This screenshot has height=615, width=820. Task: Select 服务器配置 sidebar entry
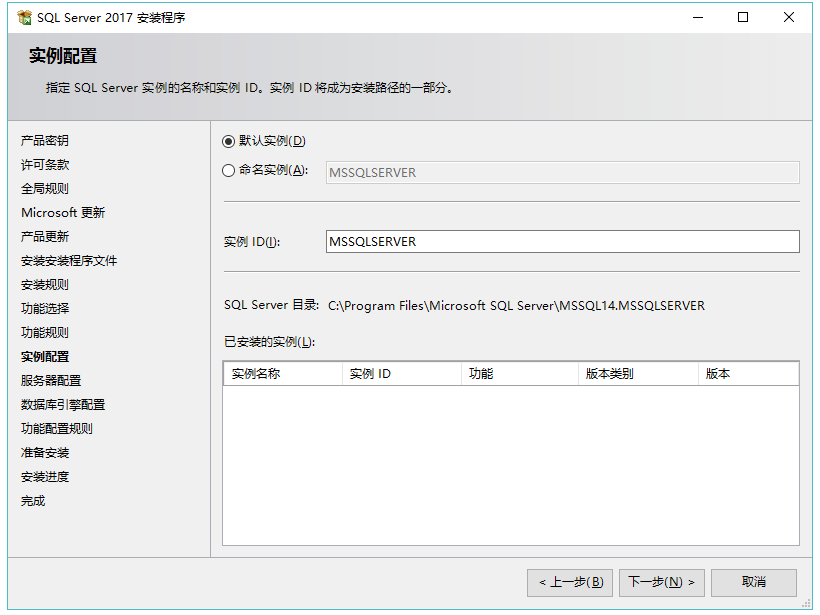51,381
